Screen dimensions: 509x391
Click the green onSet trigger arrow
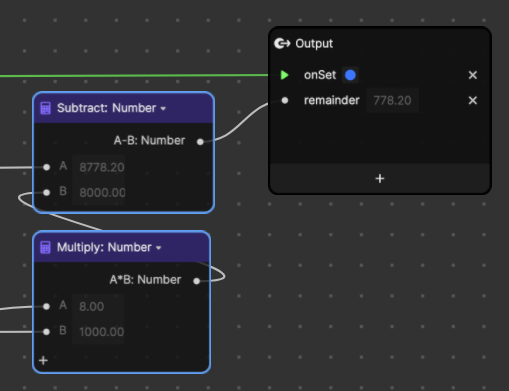point(285,75)
